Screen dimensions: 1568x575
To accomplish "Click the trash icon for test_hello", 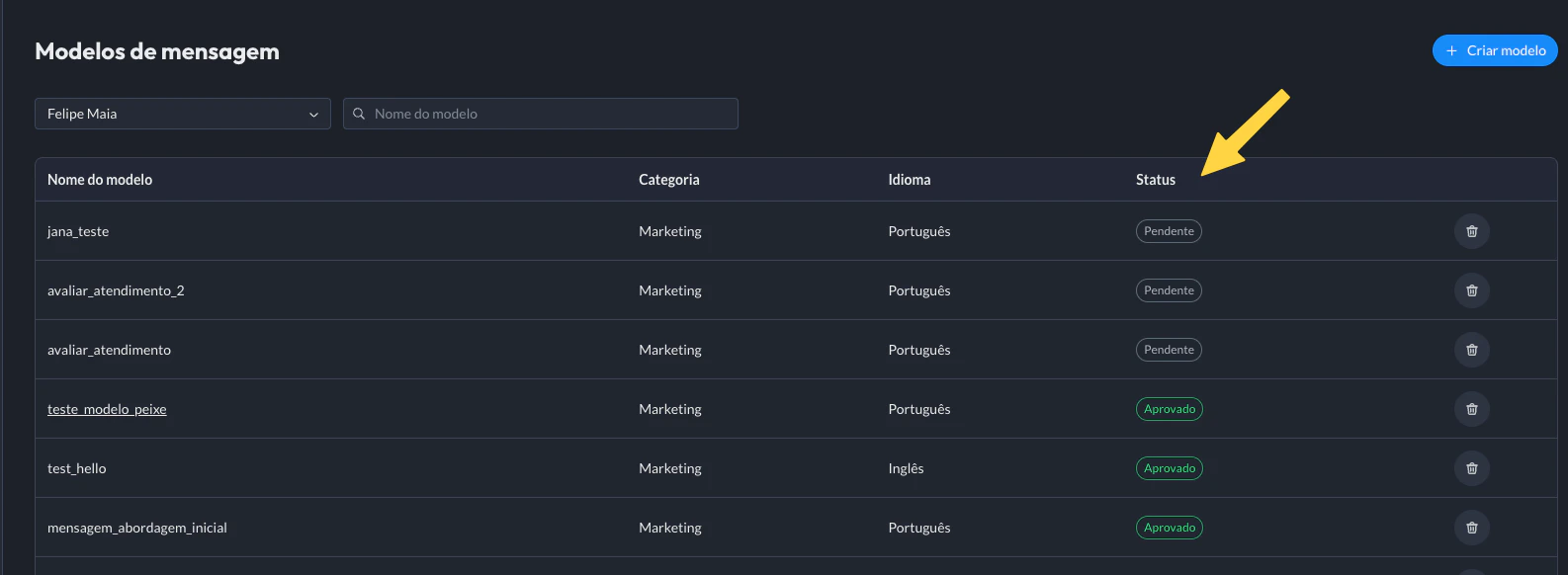I will point(1471,468).
